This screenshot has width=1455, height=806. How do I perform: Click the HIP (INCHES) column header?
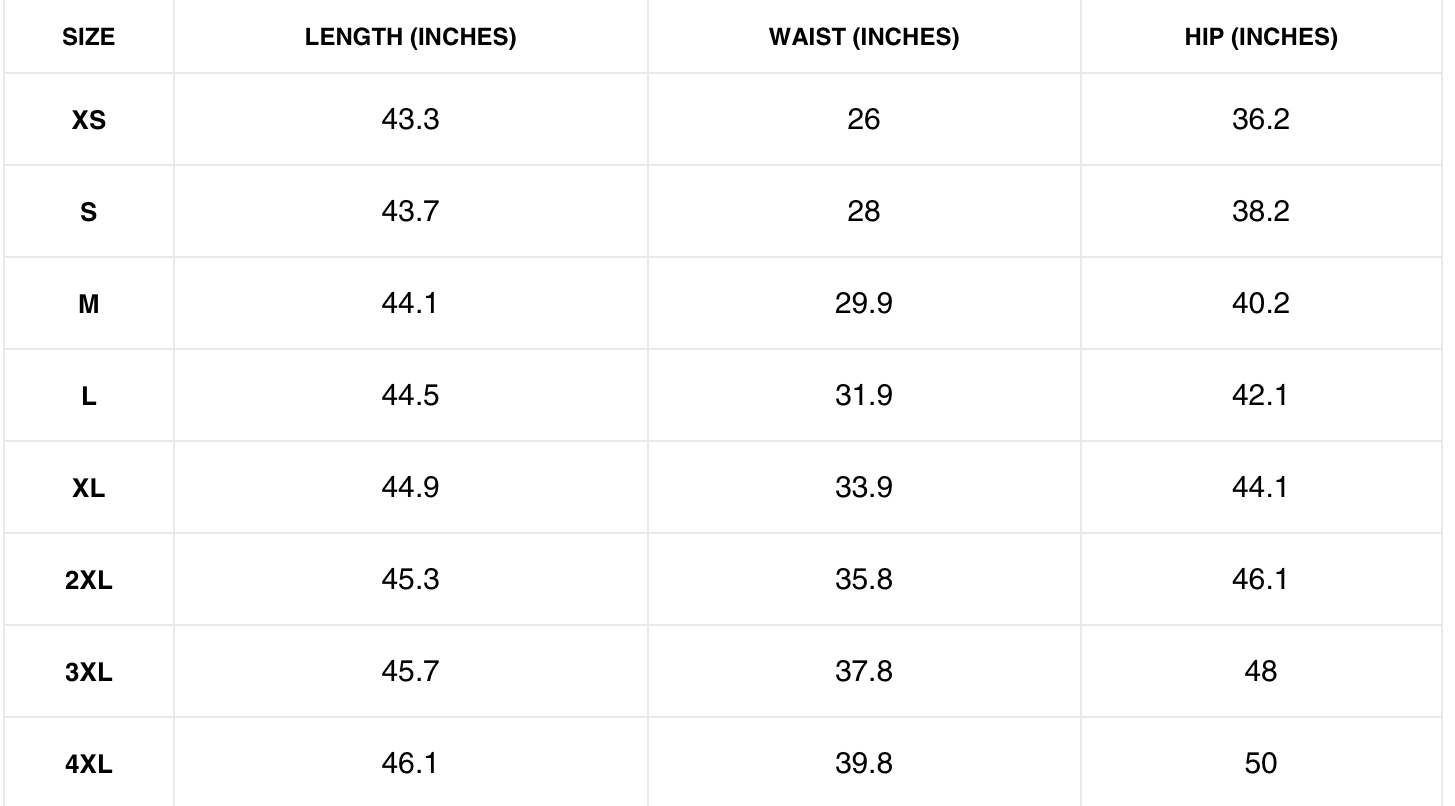coord(1260,38)
